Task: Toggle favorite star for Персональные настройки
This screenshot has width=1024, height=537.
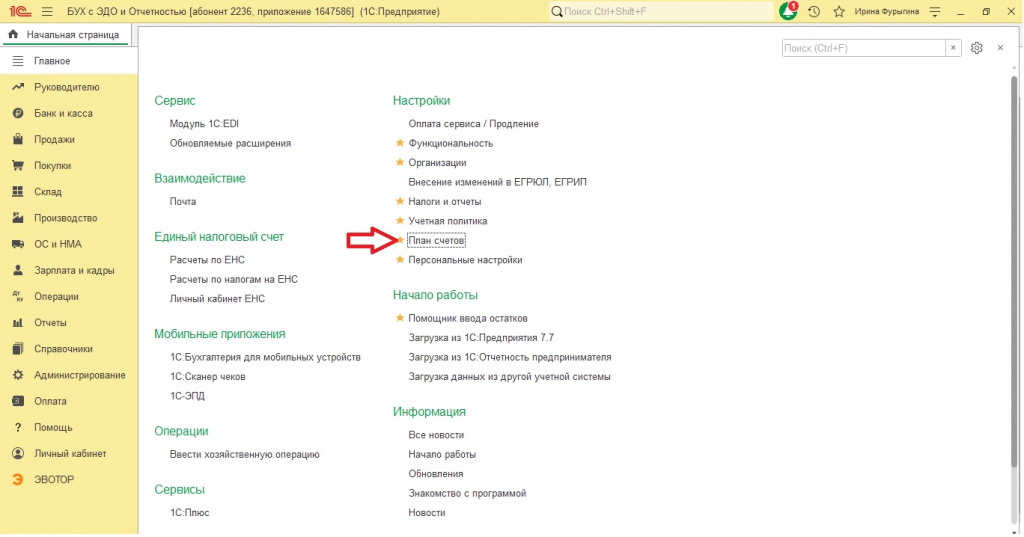Action: (400, 259)
